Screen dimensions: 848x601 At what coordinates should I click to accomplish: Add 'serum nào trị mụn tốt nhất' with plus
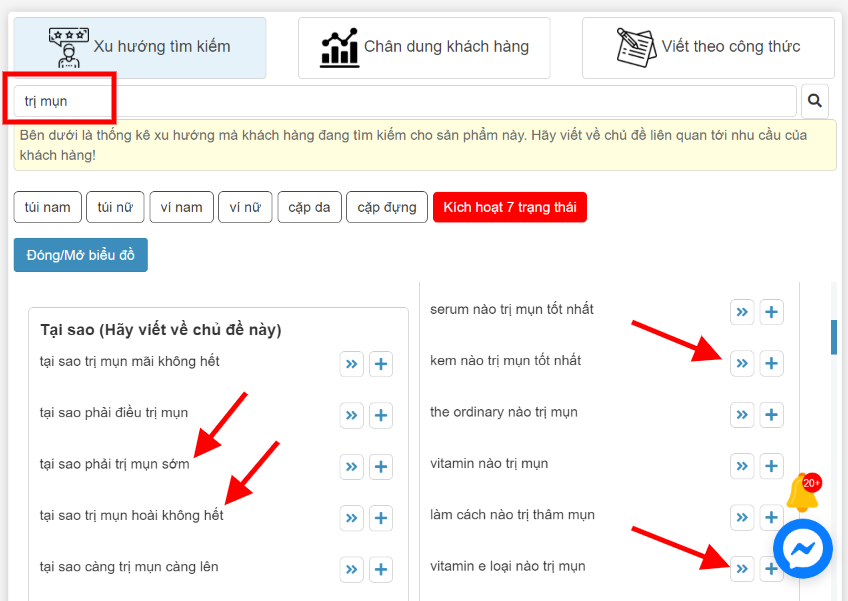tap(771, 312)
